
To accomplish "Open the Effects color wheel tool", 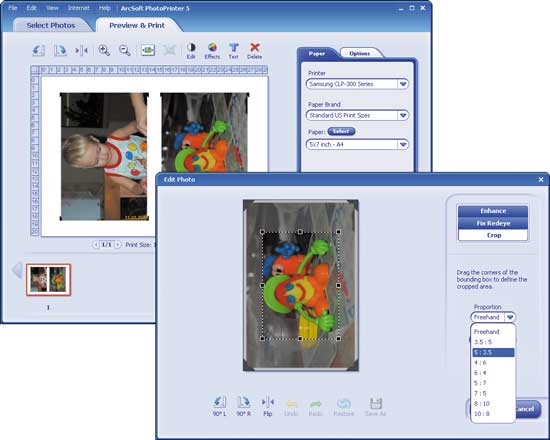I will (212, 51).
